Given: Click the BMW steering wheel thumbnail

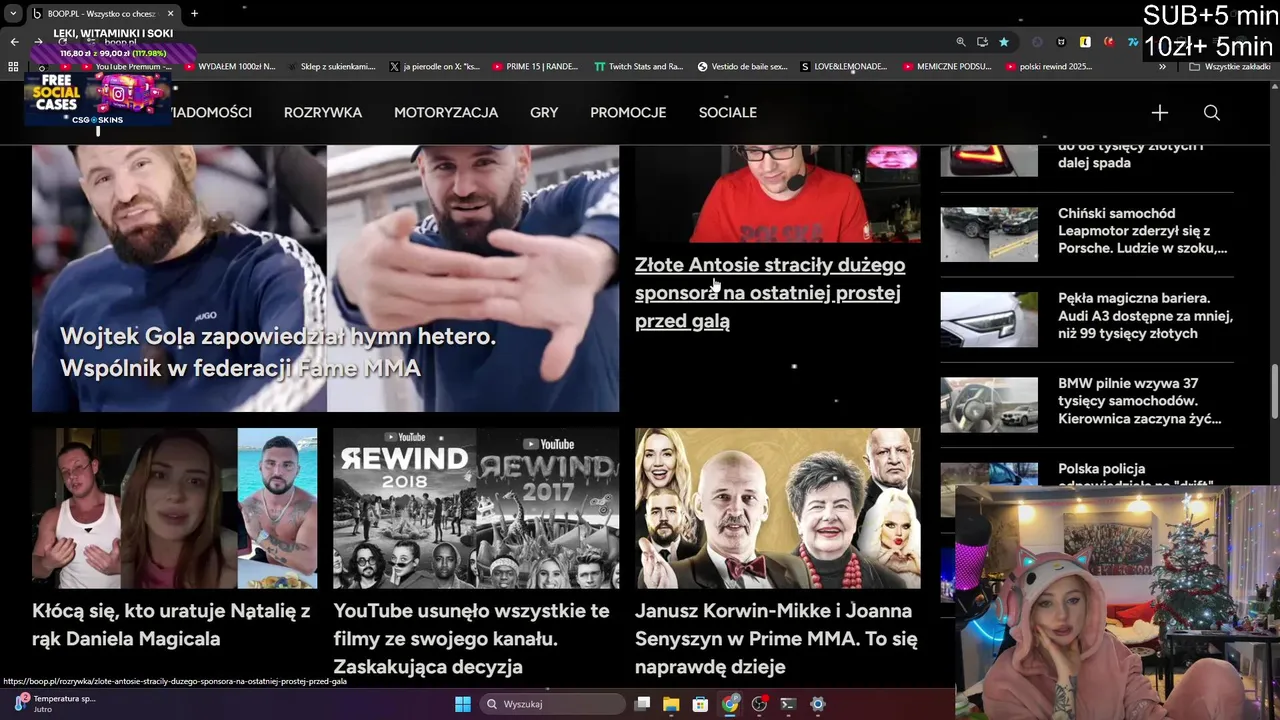Looking at the screenshot, I should point(989,404).
